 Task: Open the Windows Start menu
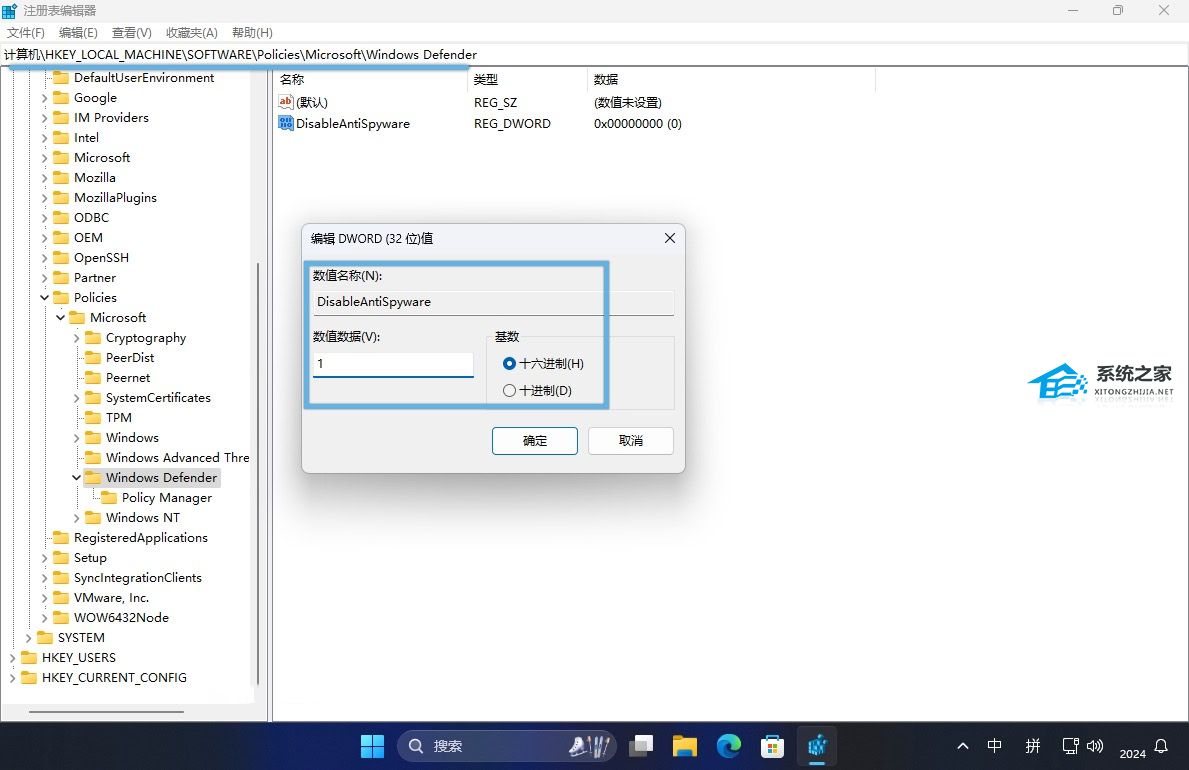pyautogui.click(x=372, y=746)
